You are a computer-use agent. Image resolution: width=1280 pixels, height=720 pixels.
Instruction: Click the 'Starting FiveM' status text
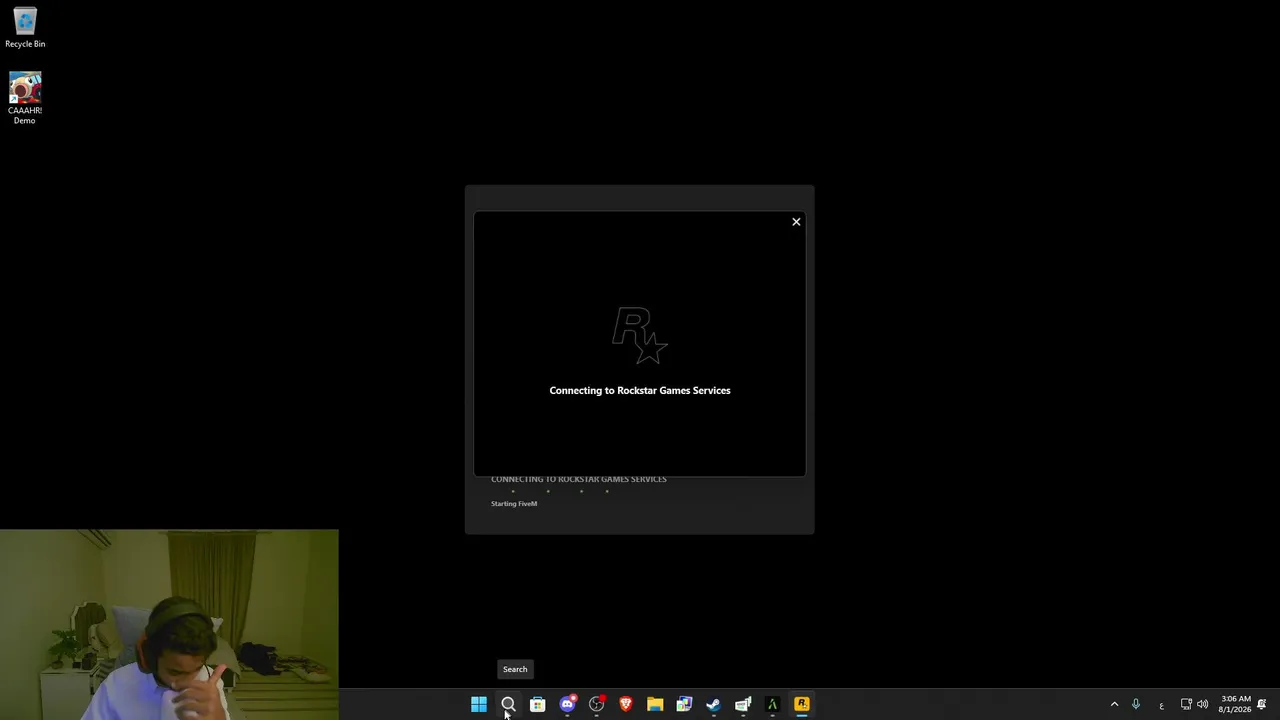[514, 504]
